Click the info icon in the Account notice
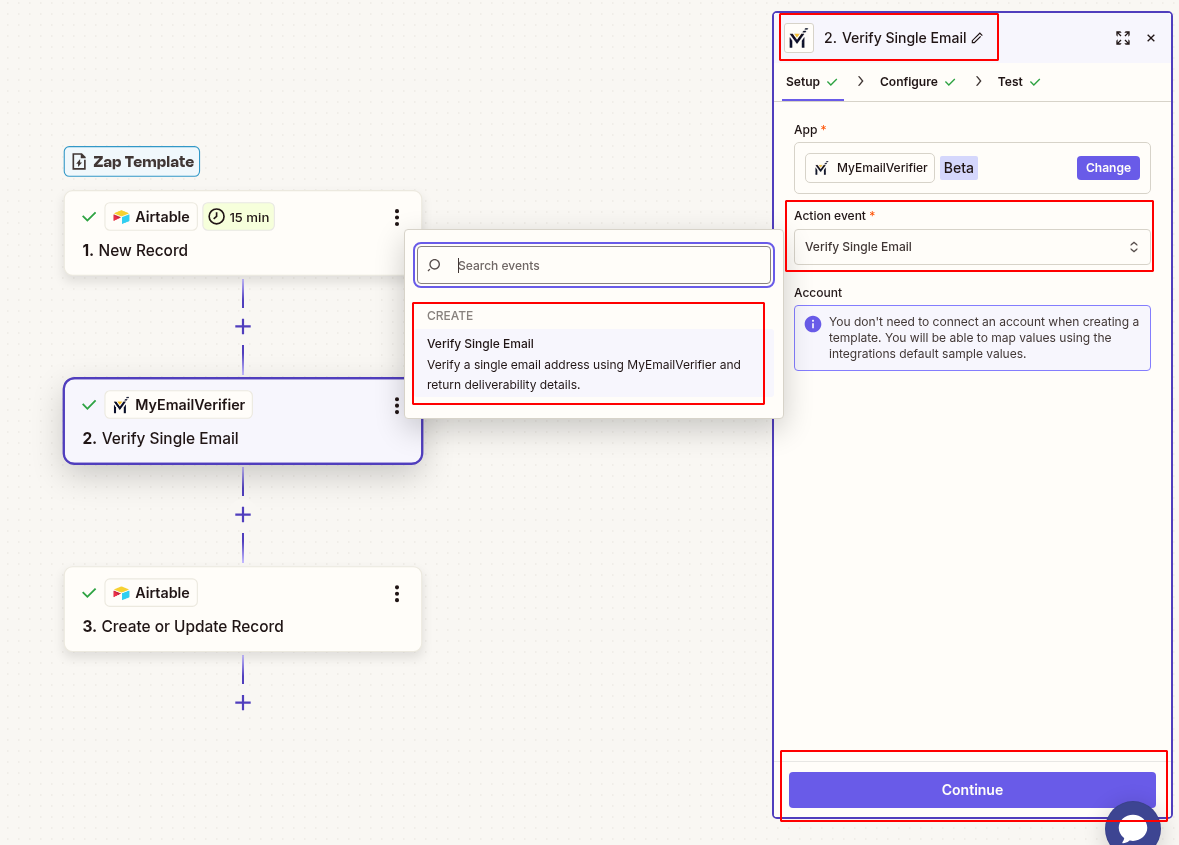The width and height of the screenshot is (1179, 845). [813, 323]
